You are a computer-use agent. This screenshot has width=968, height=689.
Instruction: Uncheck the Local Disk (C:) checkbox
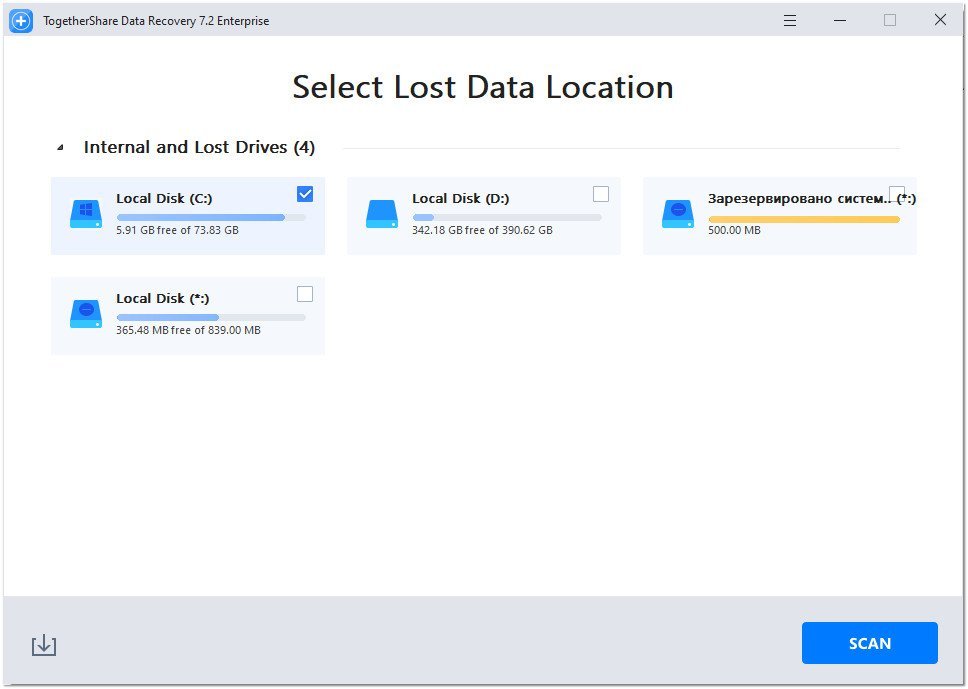coord(305,194)
